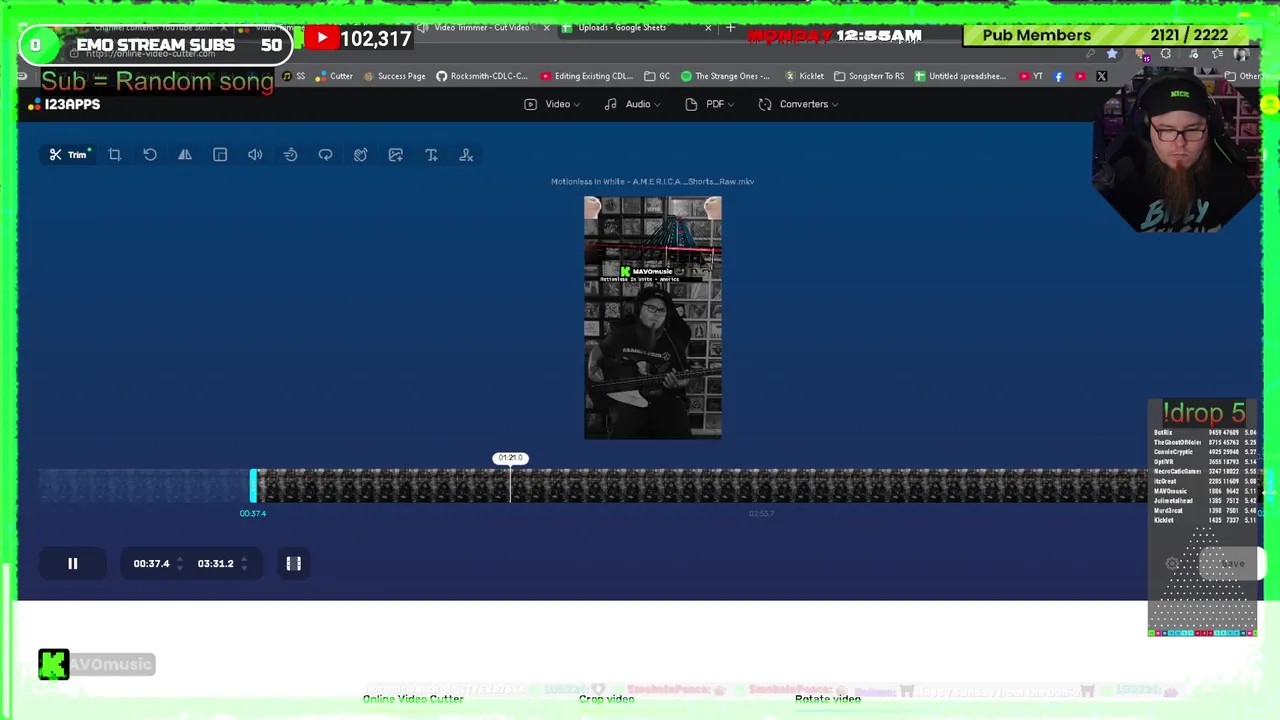Select the Loop video tool icon

pyautogui.click(x=325, y=155)
